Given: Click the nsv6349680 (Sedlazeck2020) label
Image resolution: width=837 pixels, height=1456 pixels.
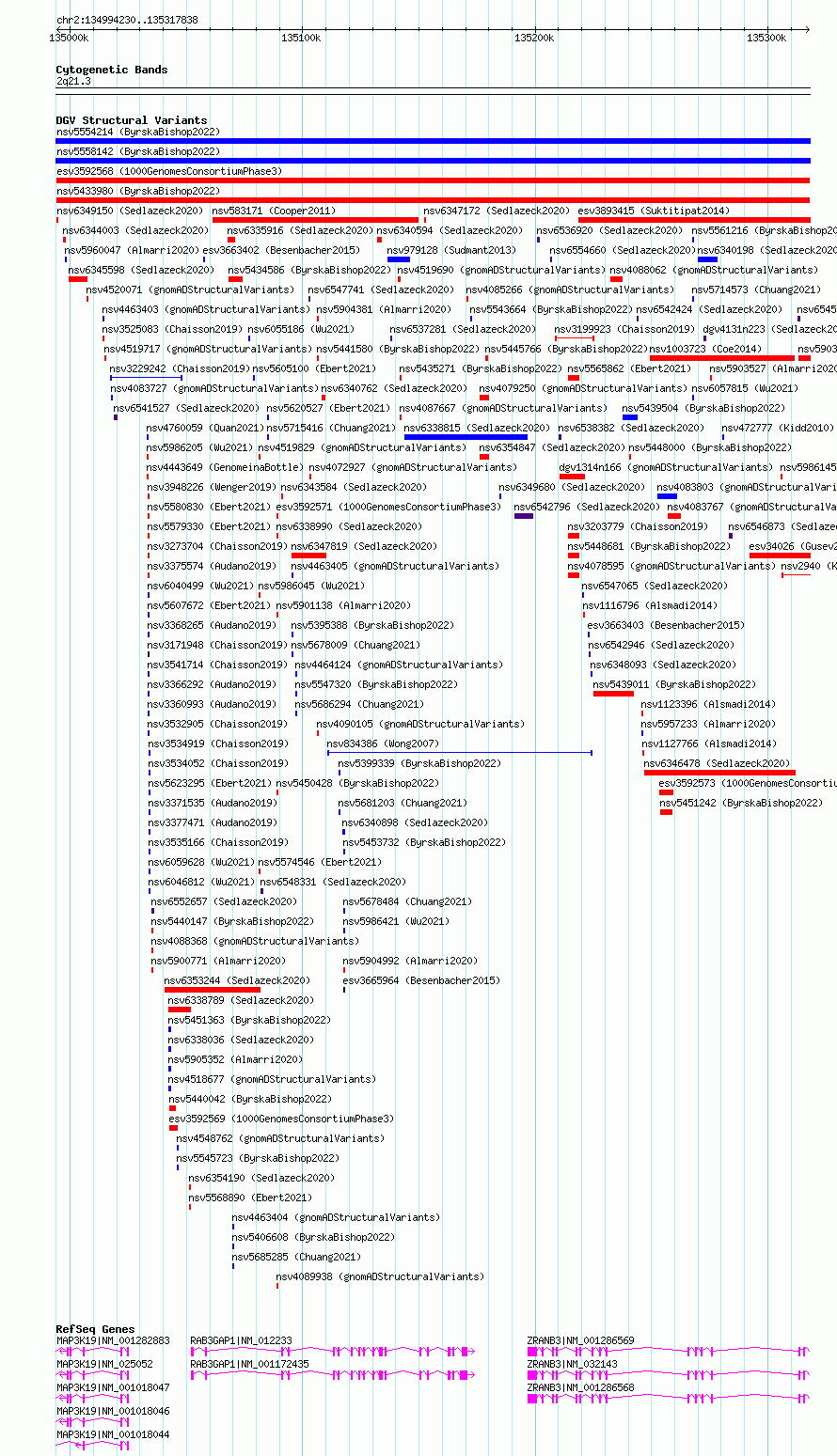Looking at the screenshot, I should click(572, 488).
